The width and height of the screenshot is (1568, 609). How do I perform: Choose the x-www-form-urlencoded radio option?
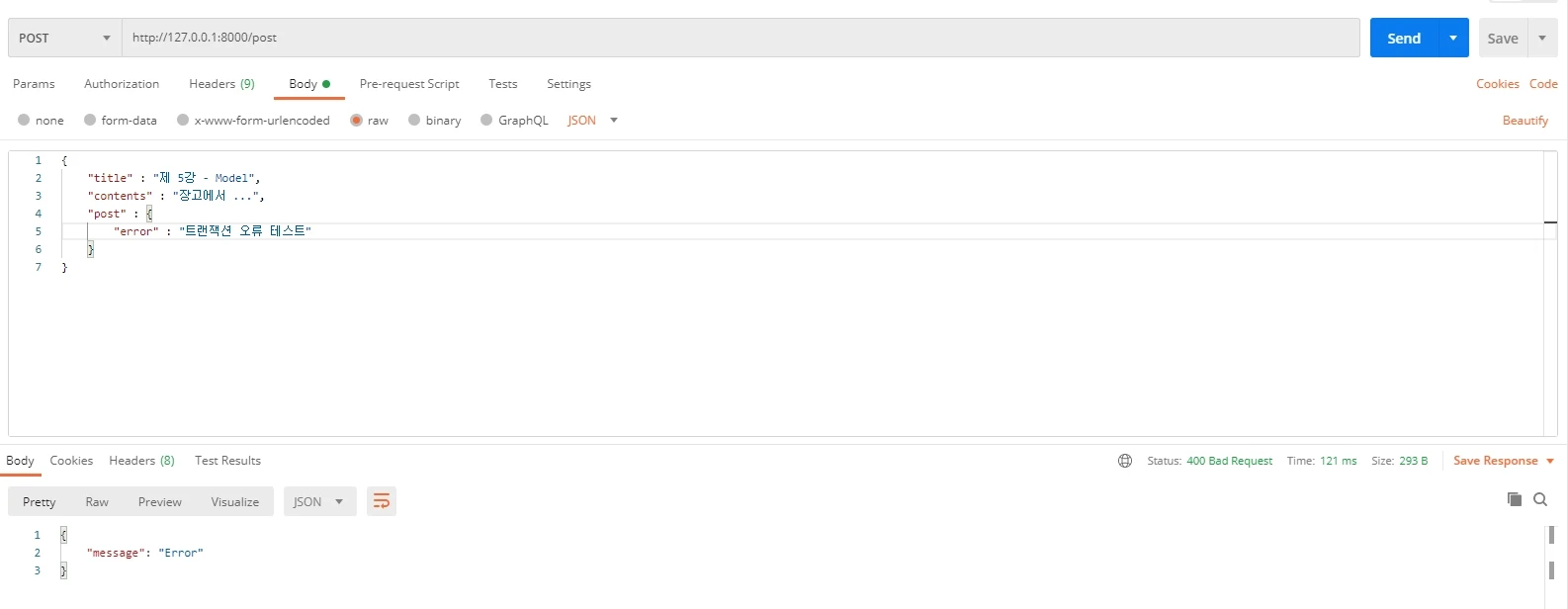tap(183, 121)
